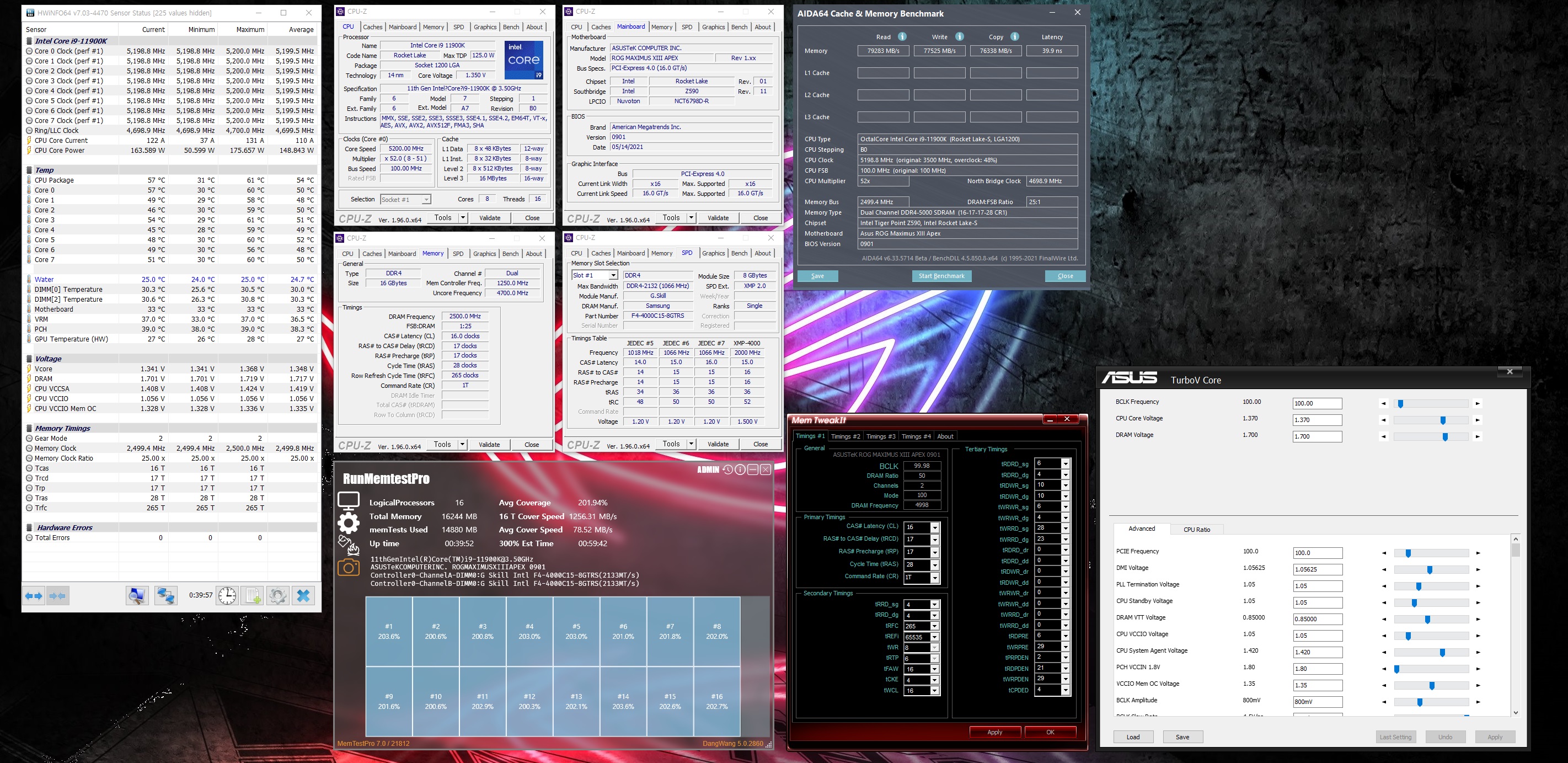Open the CPU-Z SPD Slot #1 dropdown
The width and height of the screenshot is (1568, 763).
tap(613, 275)
